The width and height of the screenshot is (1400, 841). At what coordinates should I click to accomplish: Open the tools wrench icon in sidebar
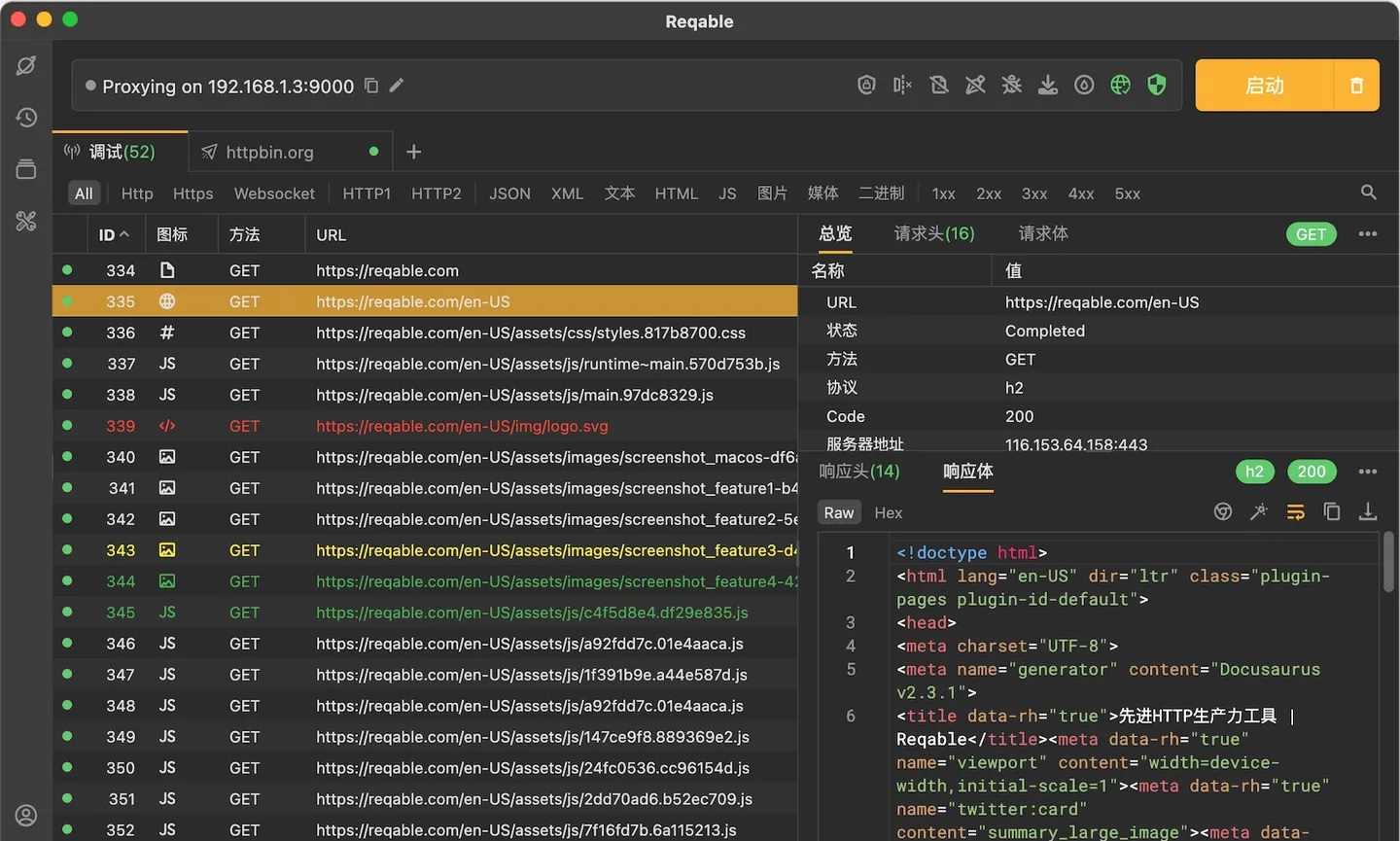point(26,221)
